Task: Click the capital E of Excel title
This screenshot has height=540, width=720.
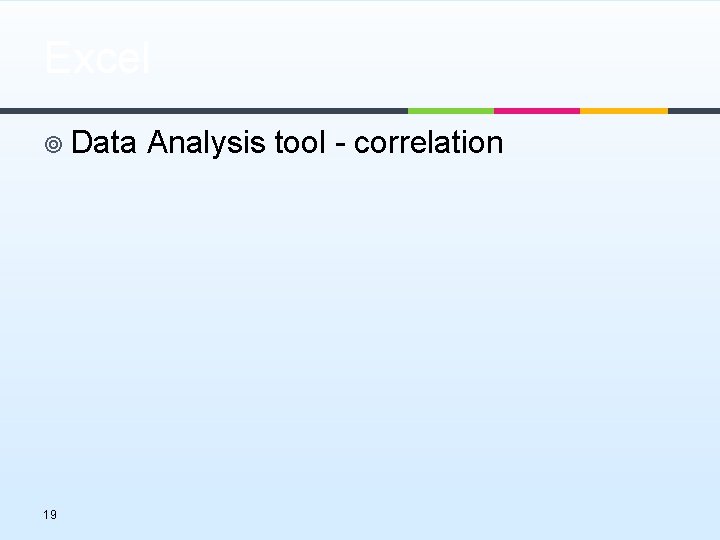Action: click(57, 59)
